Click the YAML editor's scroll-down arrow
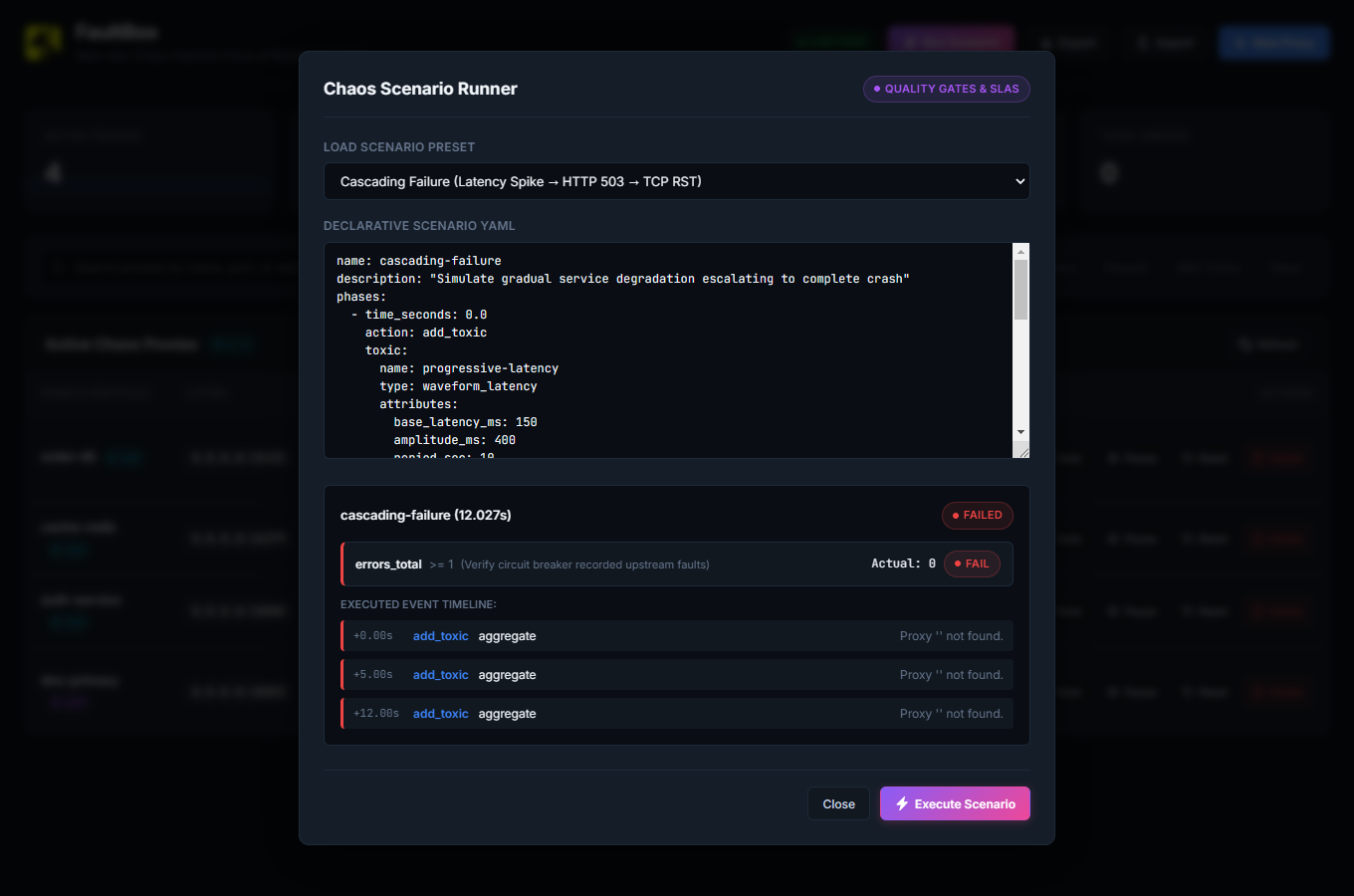The height and width of the screenshot is (896, 1354). click(x=1020, y=432)
